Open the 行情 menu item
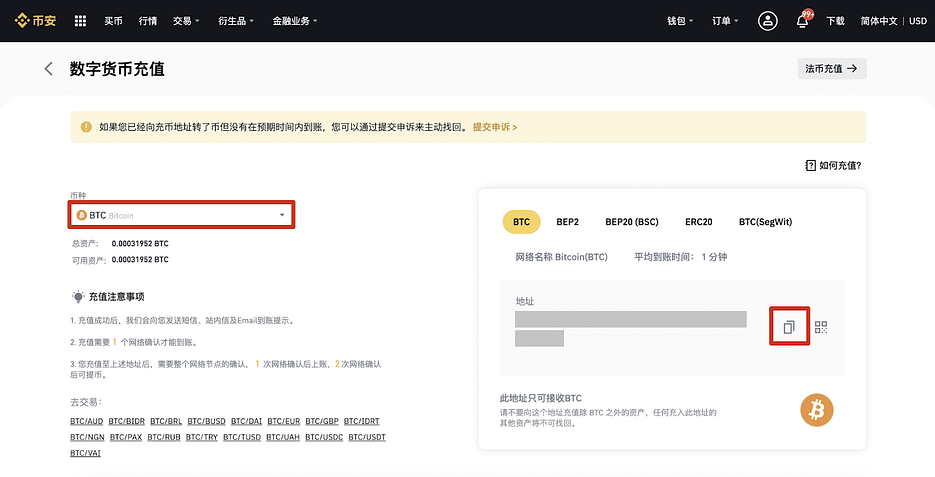 (148, 21)
